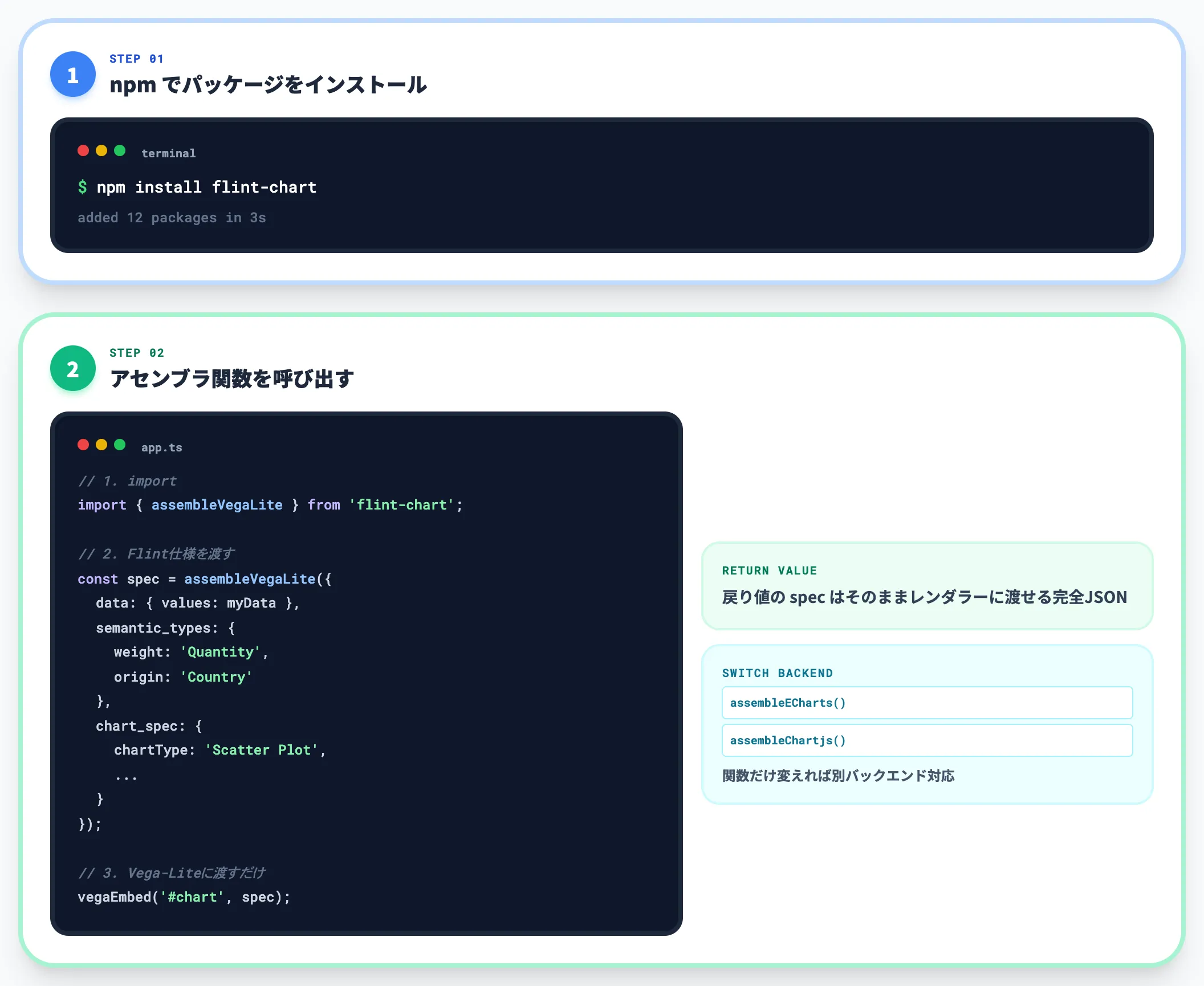Click the '// 2. Flint仕様を渡す' comment
This screenshot has width=1204, height=986.
point(156,554)
